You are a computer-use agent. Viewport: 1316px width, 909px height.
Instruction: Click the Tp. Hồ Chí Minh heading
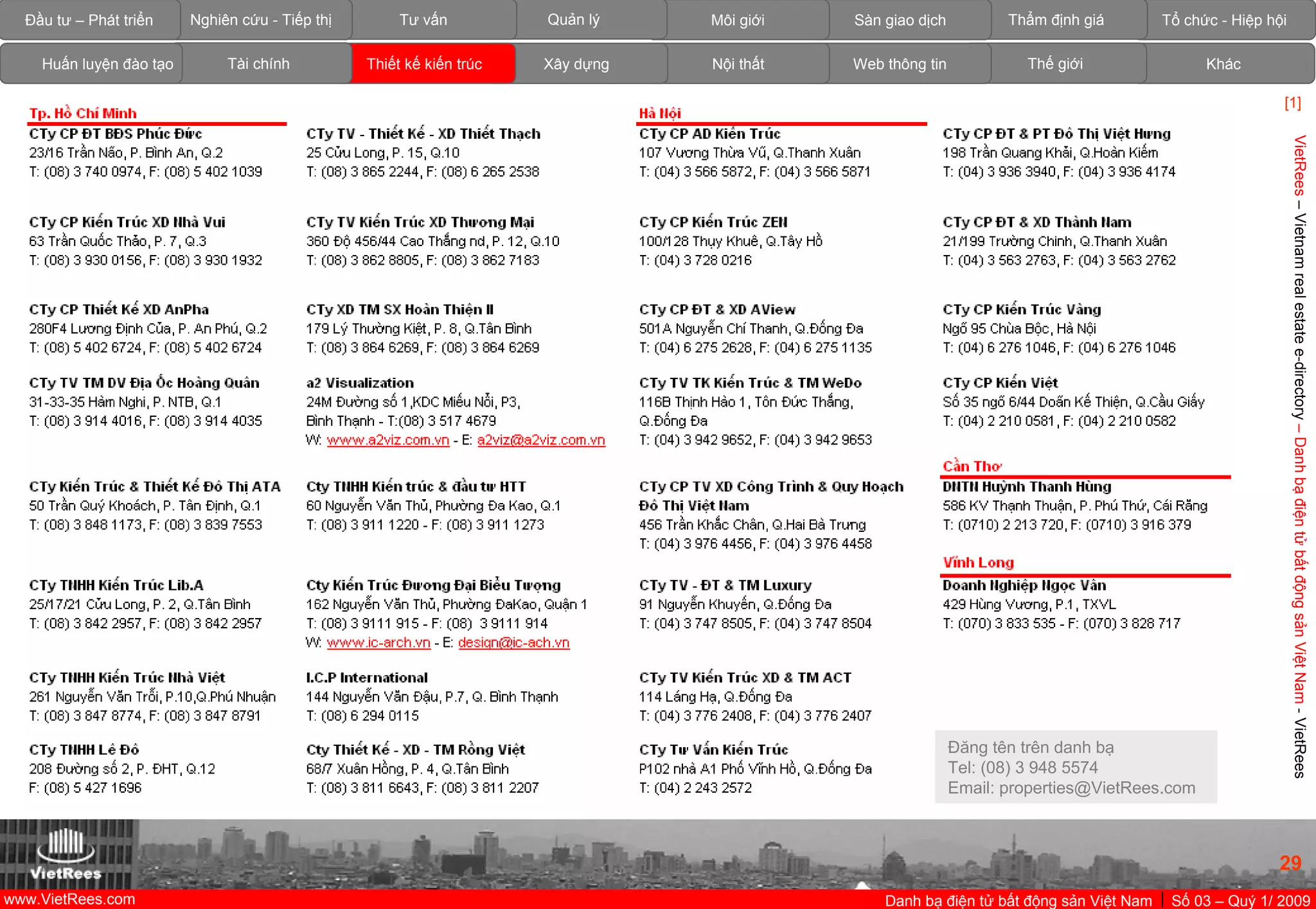click(83, 113)
